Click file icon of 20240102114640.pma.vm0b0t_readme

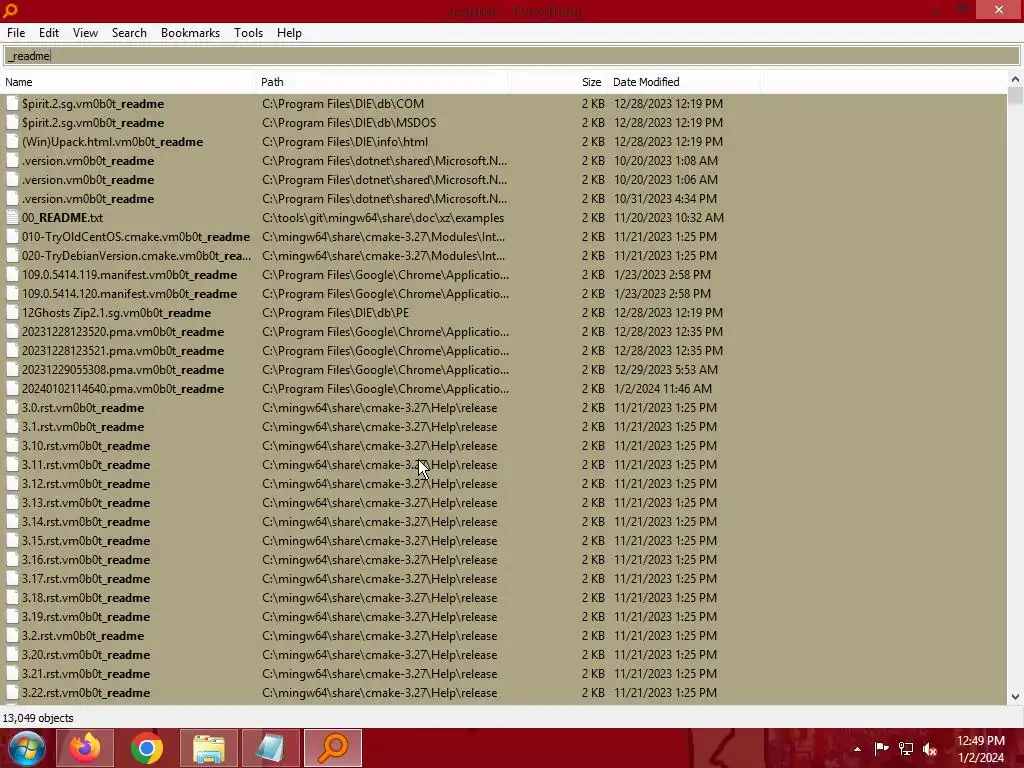pyautogui.click(x=12, y=389)
